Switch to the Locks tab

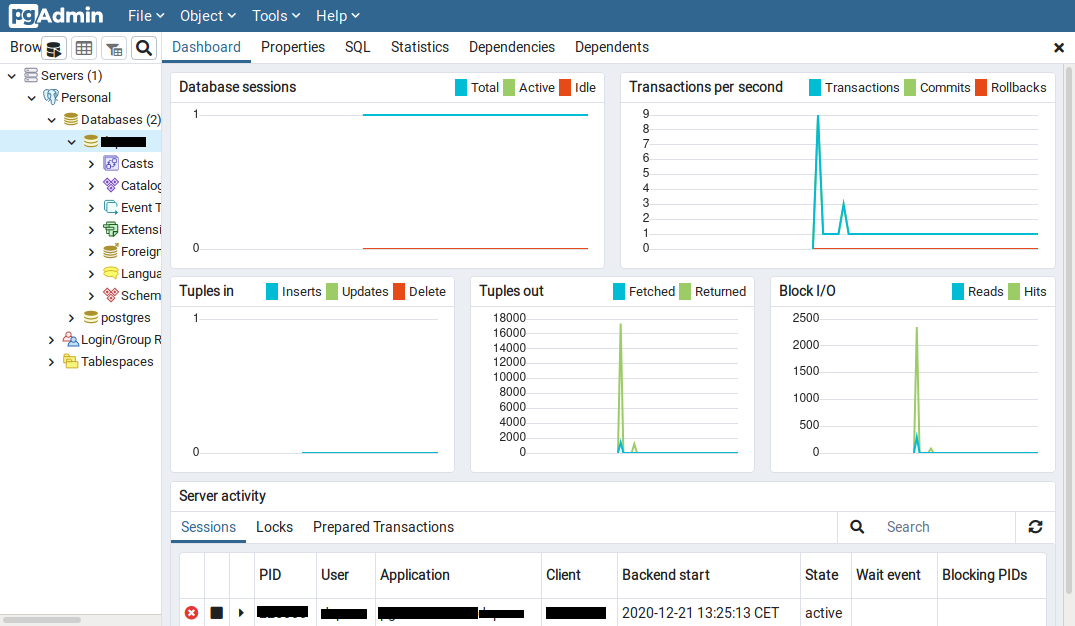coord(274,527)
